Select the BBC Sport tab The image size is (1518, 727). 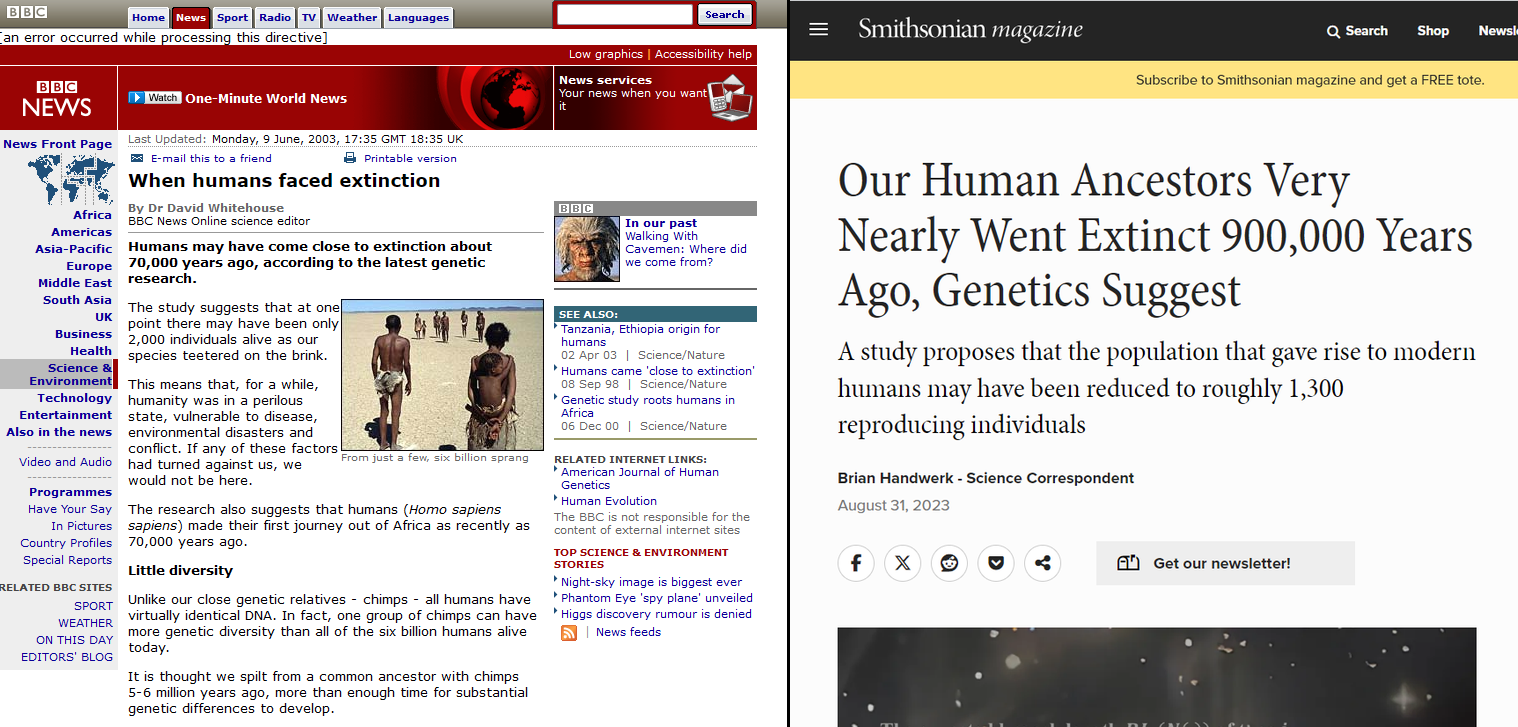pos(232,17)
